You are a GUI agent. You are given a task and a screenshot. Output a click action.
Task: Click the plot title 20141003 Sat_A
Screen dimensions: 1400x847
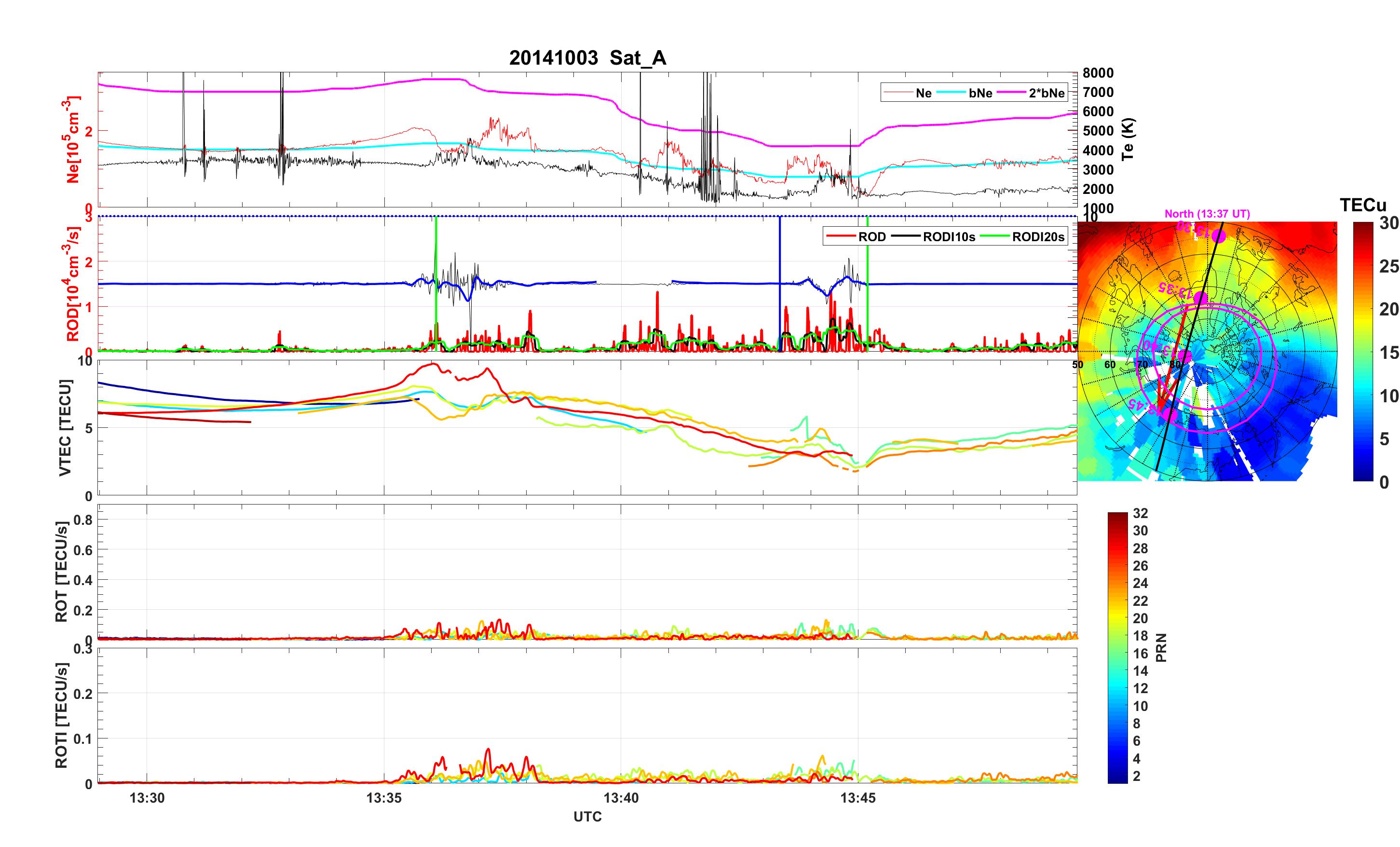pos(587,57)
